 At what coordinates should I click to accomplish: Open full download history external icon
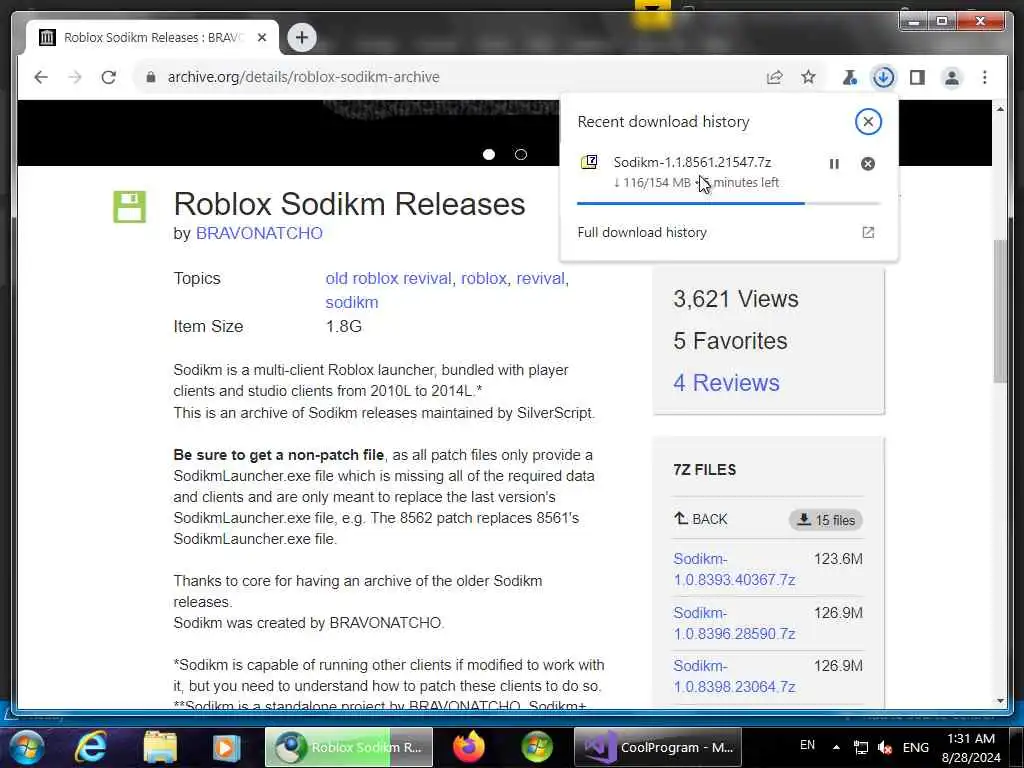pyautogui.click(x=868, y=232)
